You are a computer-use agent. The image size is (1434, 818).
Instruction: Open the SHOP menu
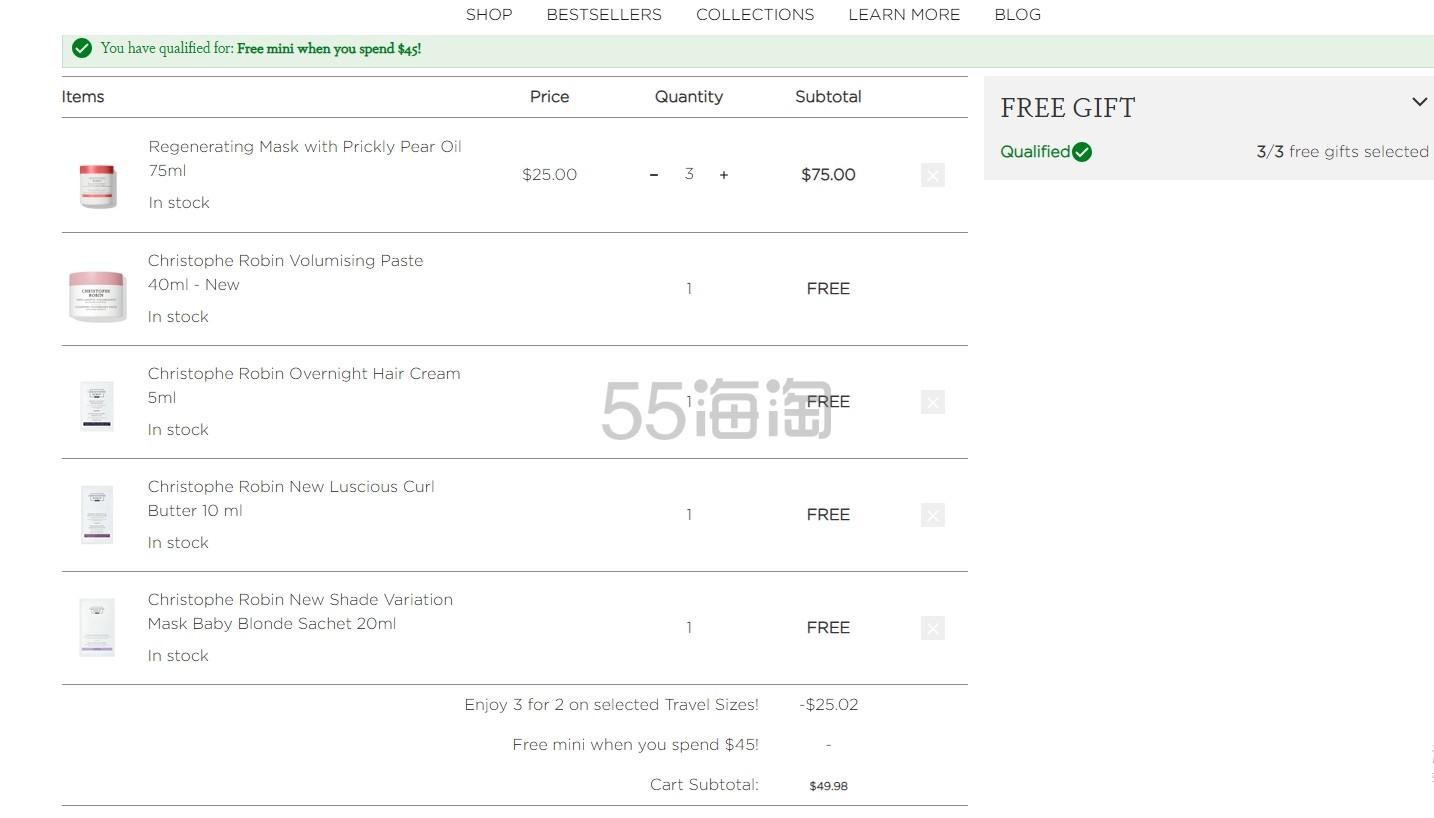[x=489, y=14]
